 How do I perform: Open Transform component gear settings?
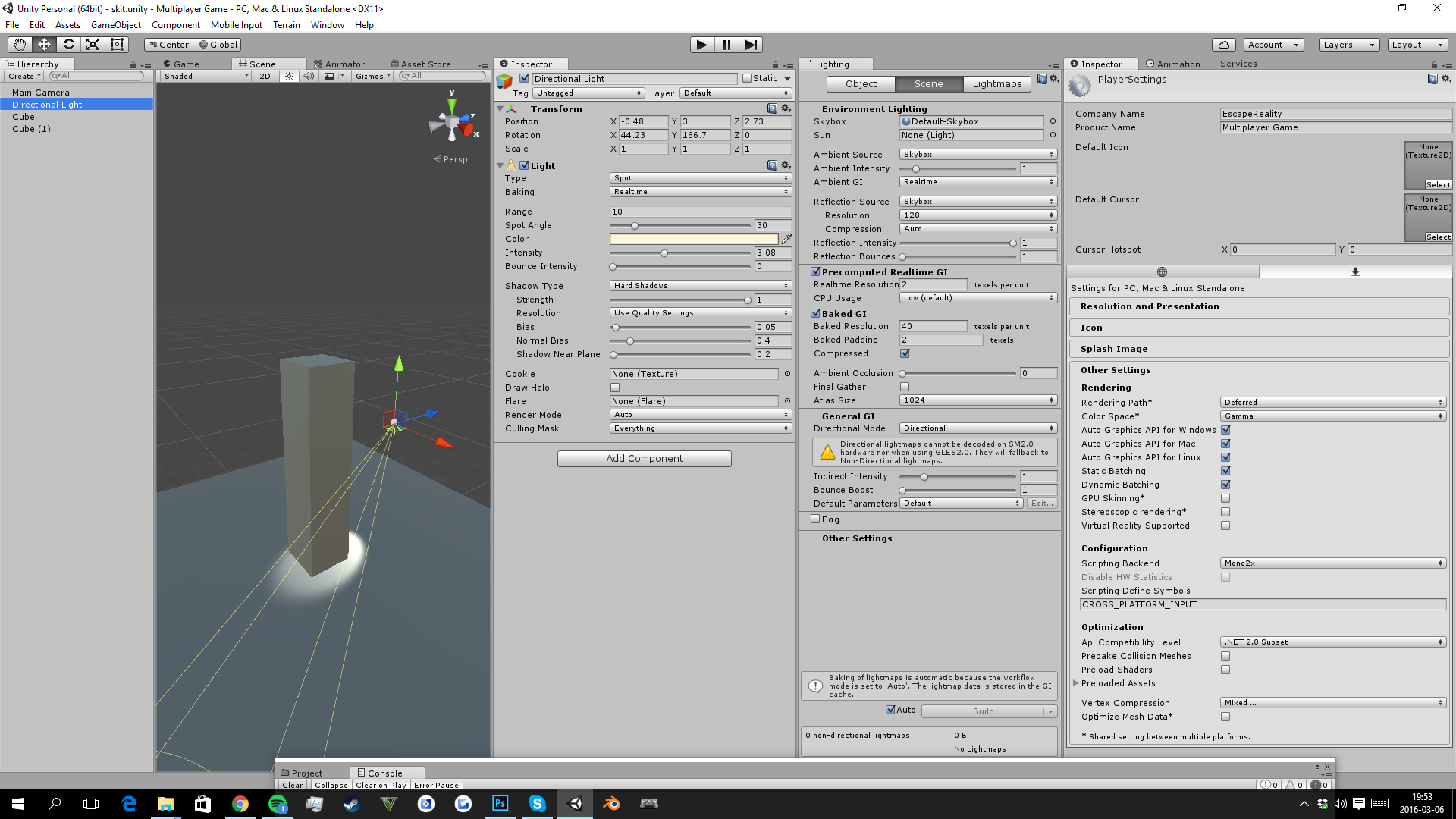(x=786, y=108)
